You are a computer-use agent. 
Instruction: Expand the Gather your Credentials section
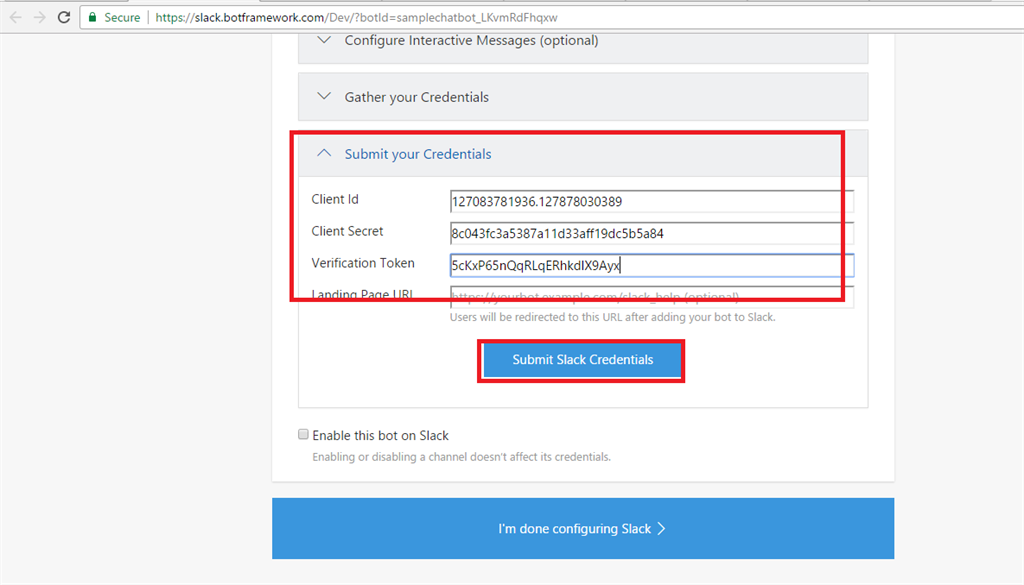click(323, 97)
